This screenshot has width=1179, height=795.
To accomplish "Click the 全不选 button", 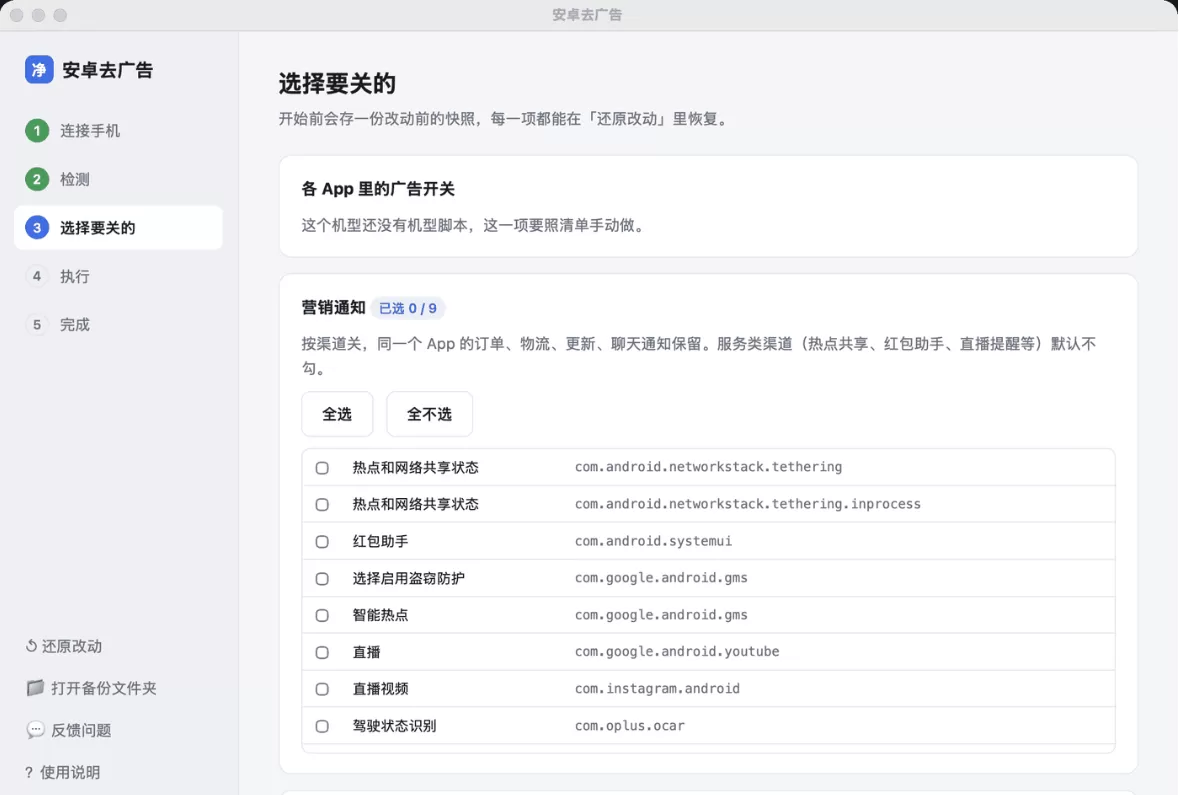I will [x=429, y=414].
